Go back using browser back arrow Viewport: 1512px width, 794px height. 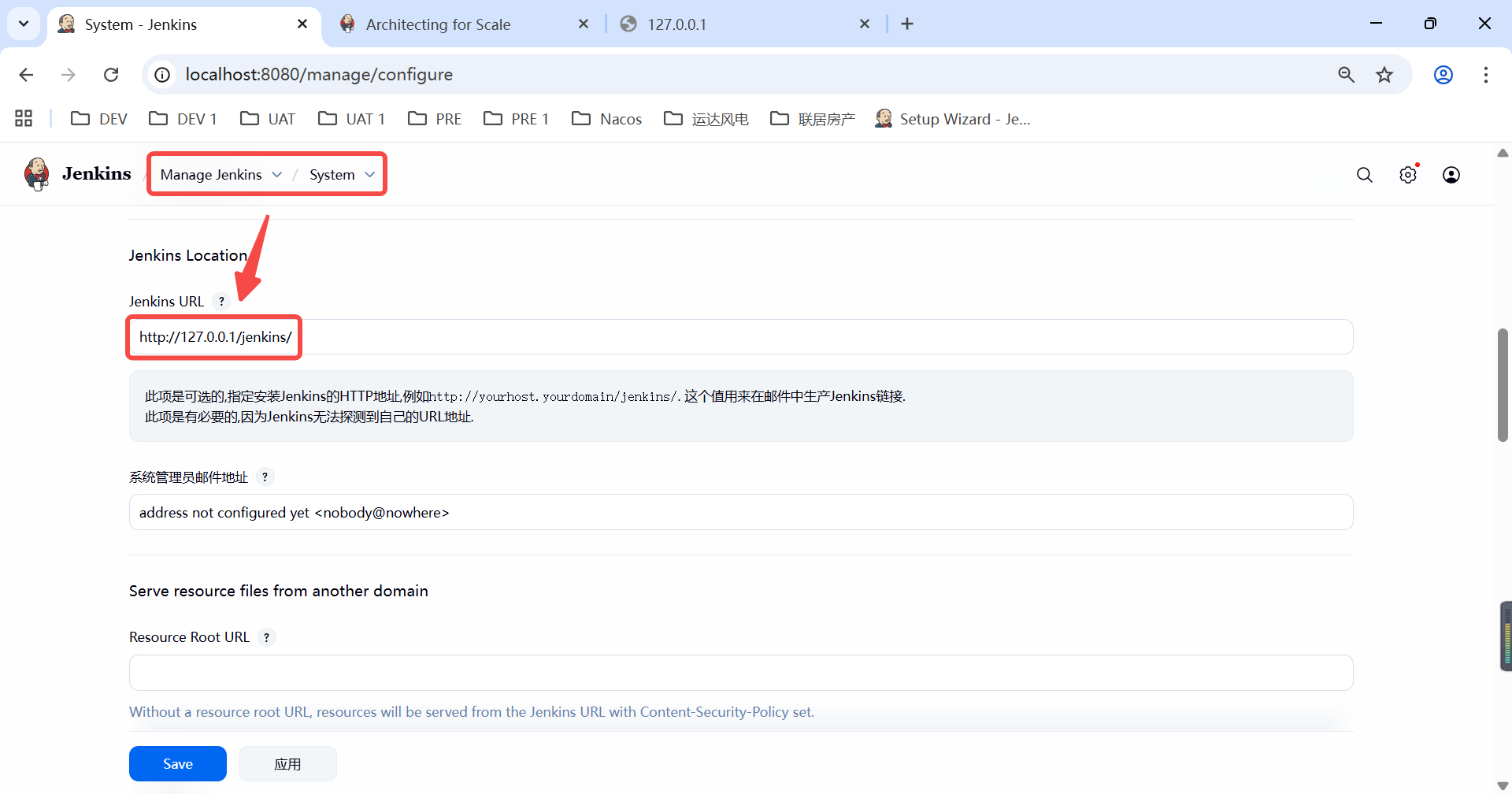tap(26, 75)
